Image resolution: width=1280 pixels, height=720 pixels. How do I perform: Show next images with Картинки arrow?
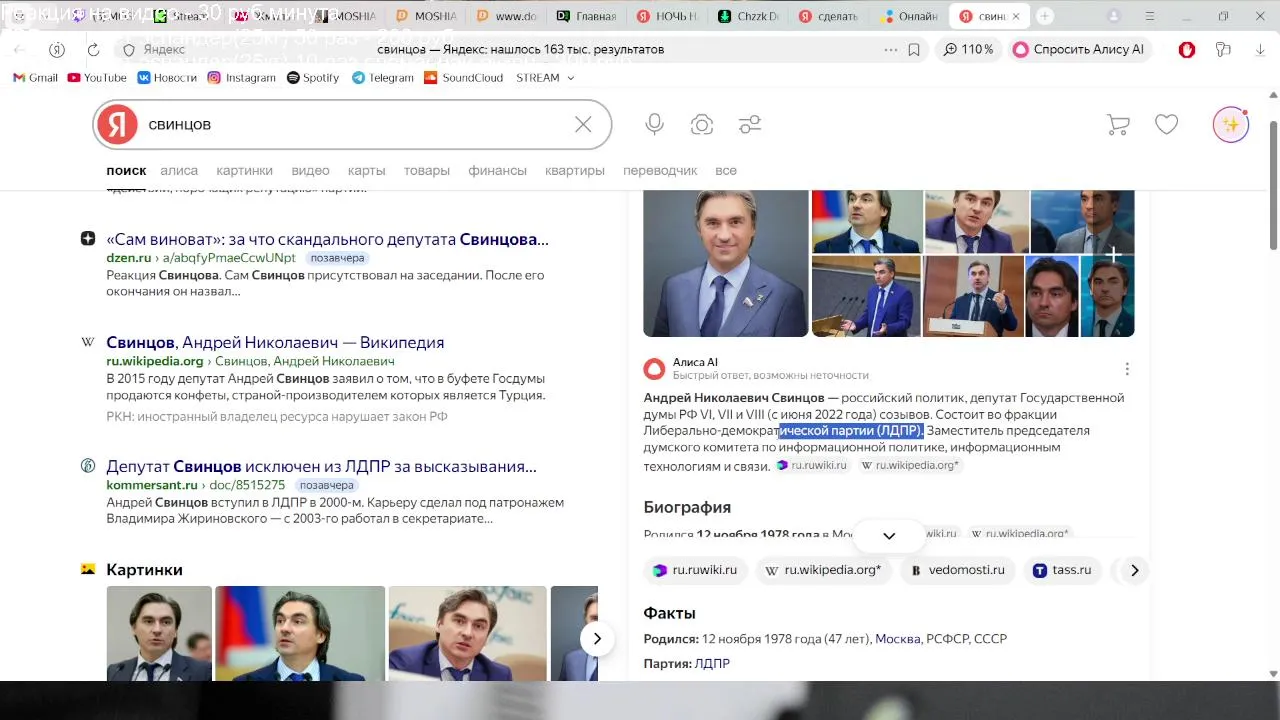pos(597,638)
